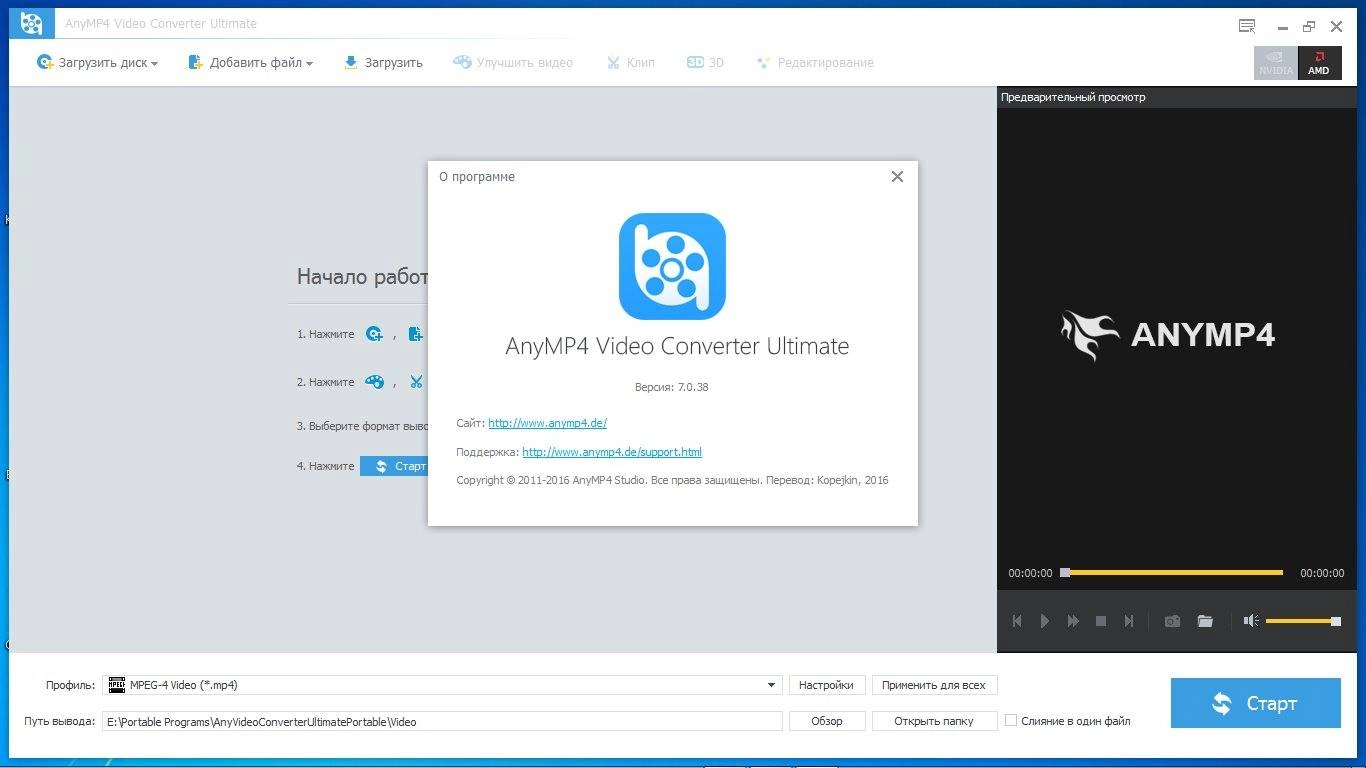Toggle AMD acceleration badge

coord(1319,63)
